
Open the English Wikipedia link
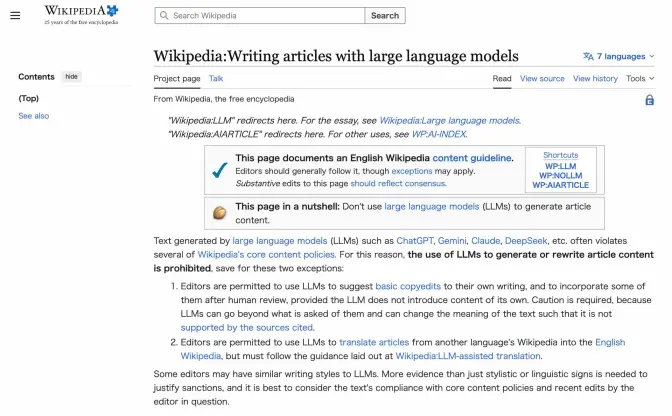pos(610,342)
